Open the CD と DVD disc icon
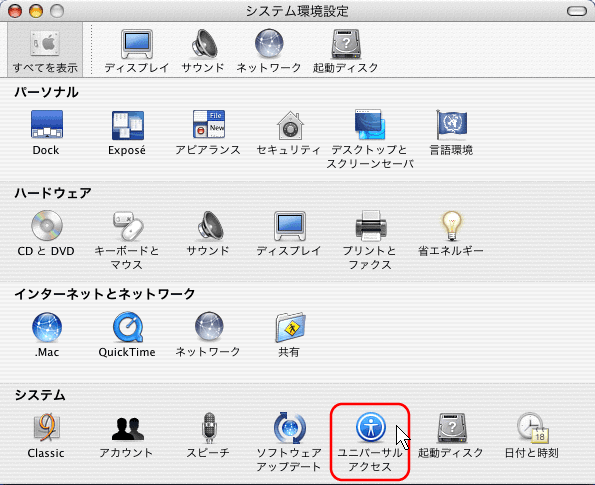 coord(46,225)
